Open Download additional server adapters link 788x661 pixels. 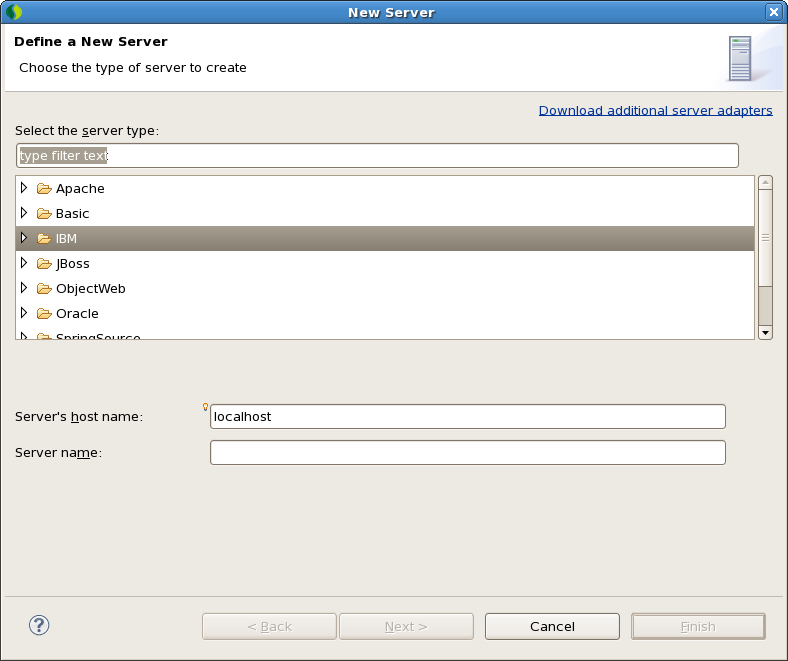(655, 111)
